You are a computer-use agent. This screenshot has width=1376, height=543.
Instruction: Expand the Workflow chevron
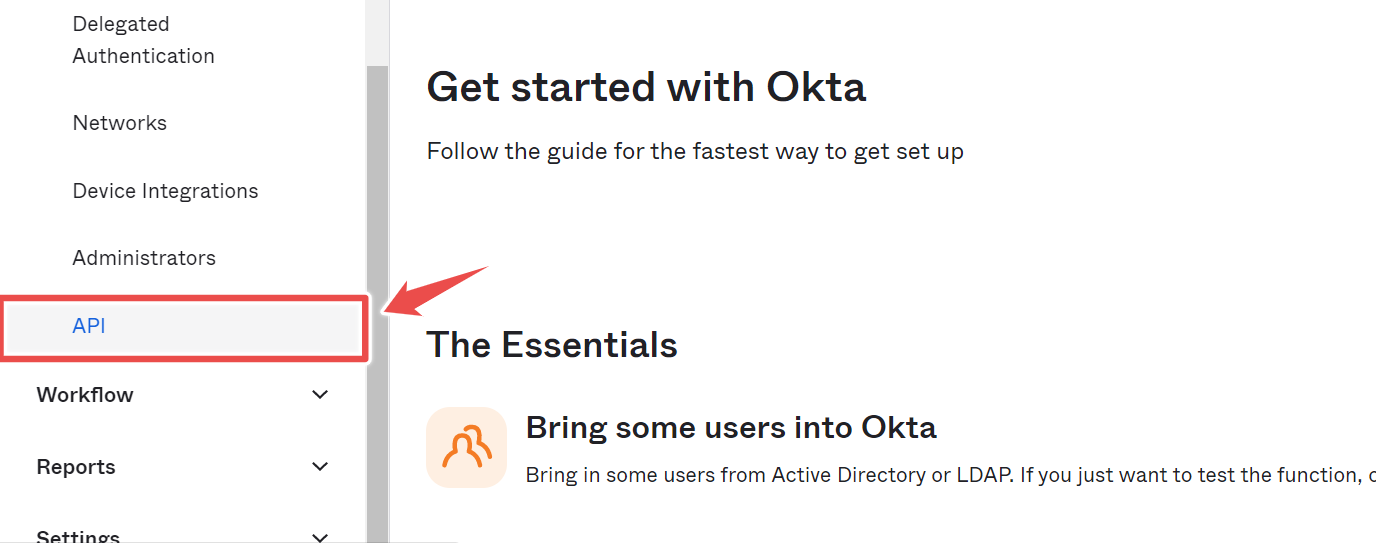point(320,395)
